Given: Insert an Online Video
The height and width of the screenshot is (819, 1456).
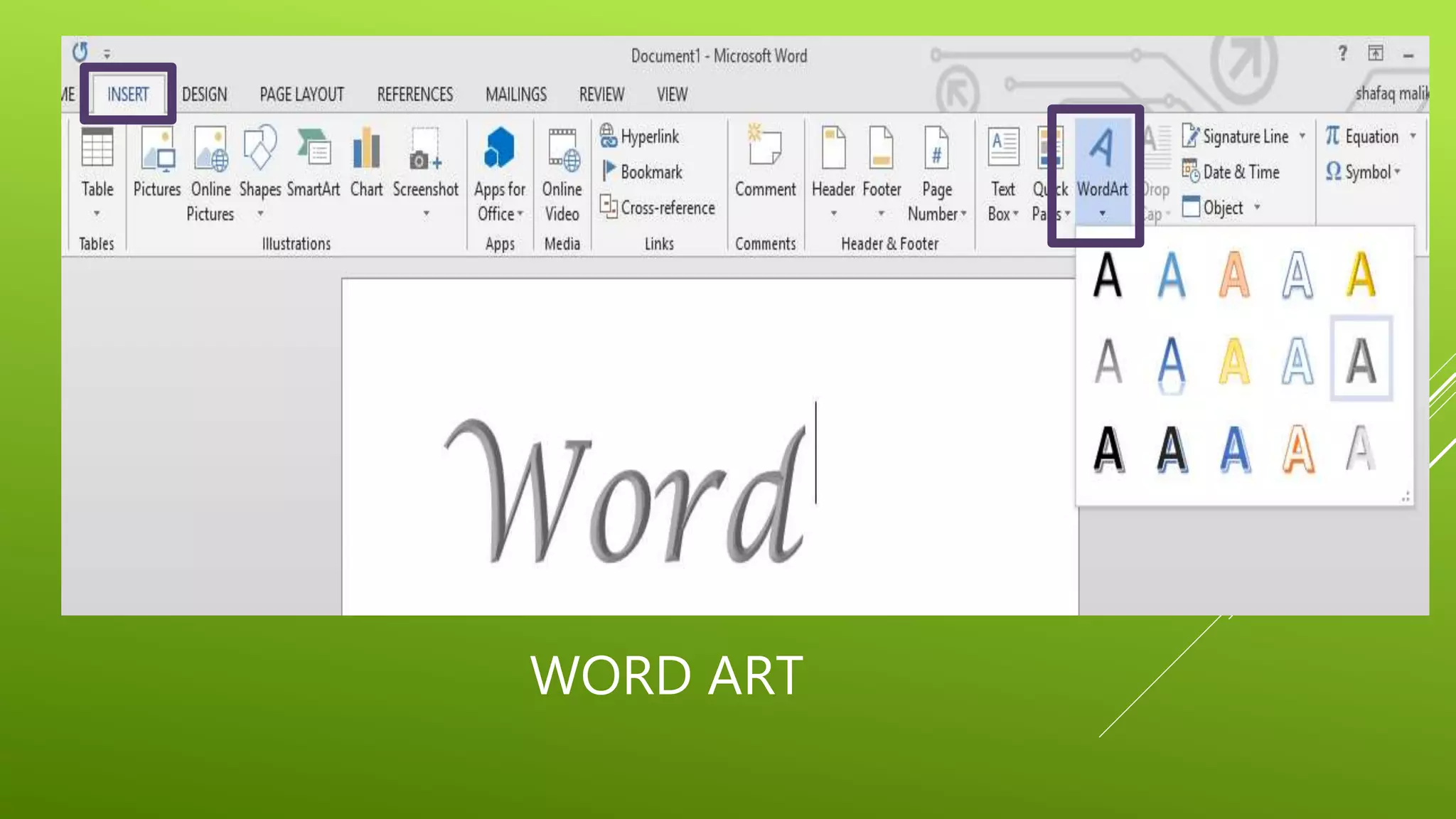Looking at the screenshot, I should point(562,174).
